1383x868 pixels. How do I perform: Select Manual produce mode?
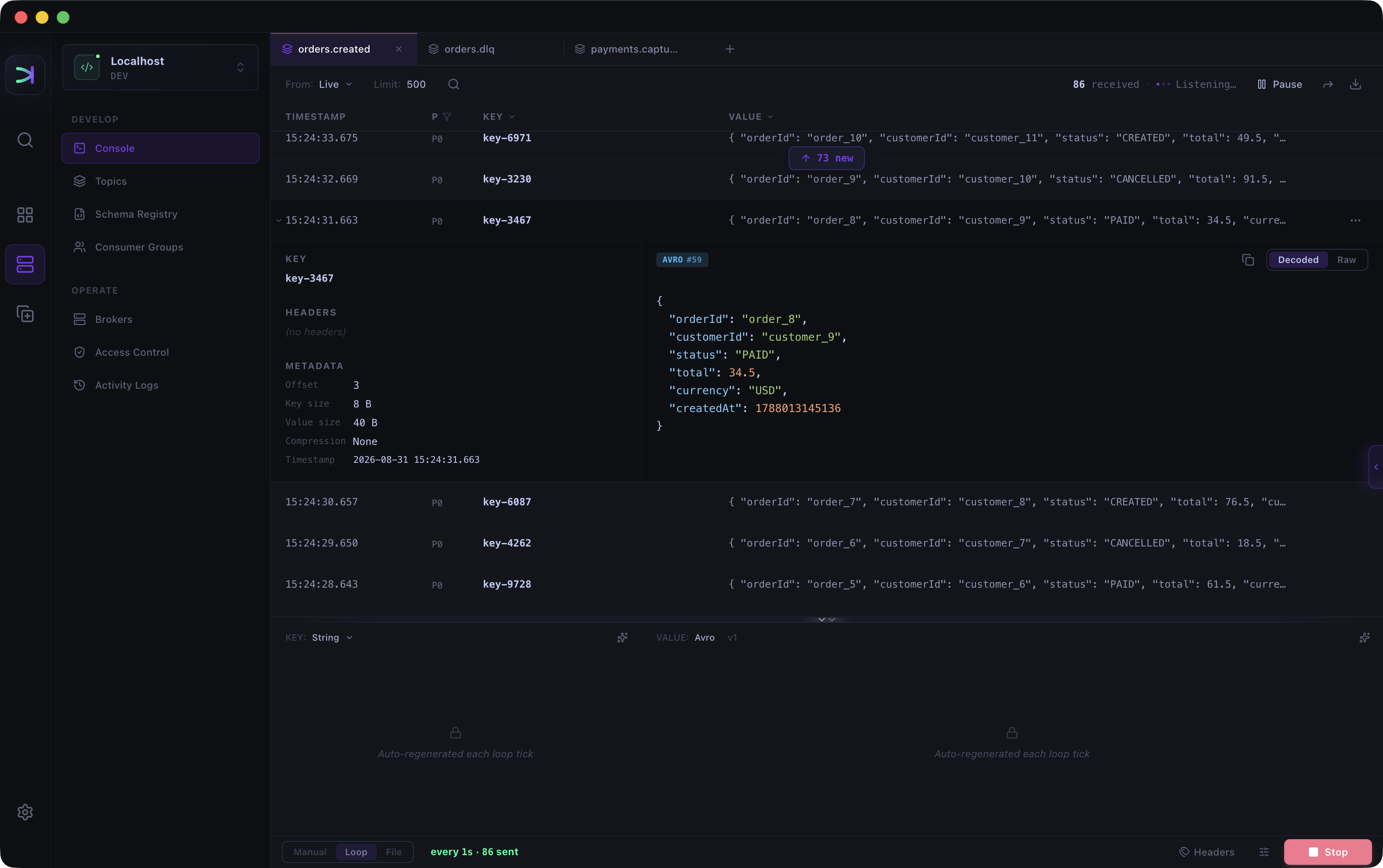310,852
